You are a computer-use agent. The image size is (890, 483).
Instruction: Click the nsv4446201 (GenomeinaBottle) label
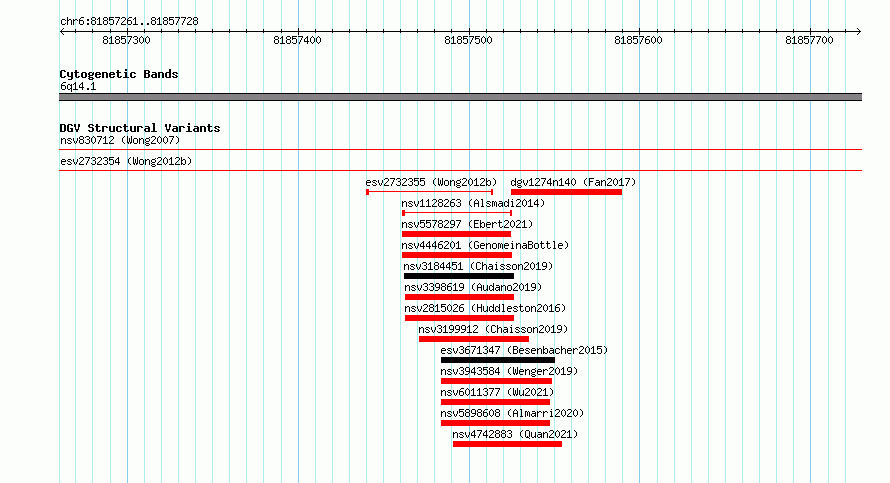485,245
